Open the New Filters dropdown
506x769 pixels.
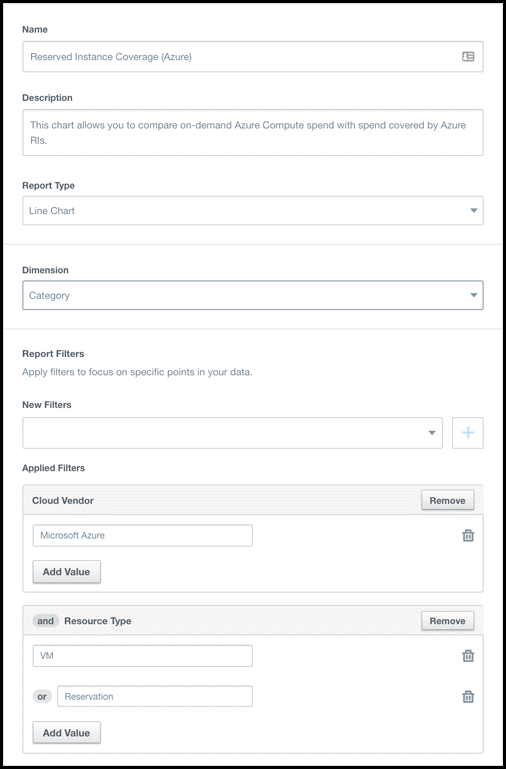coord(232,433)
